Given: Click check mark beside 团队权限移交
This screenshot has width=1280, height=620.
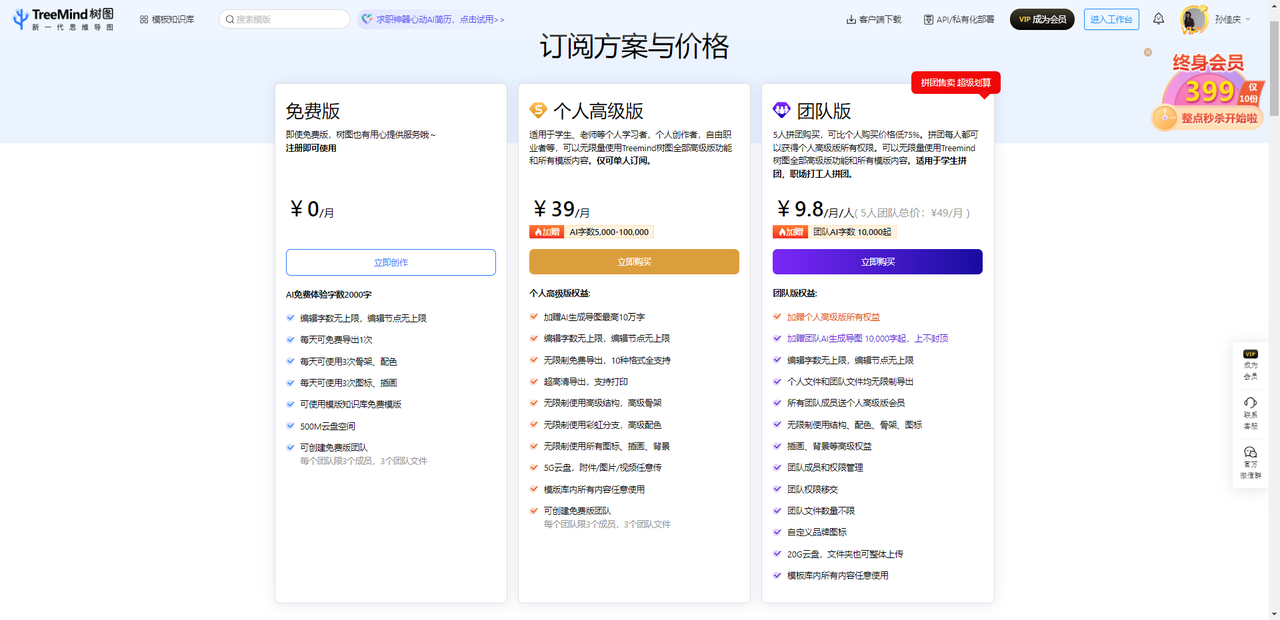Looking at the screenshot, I should (x=777, y=489).
